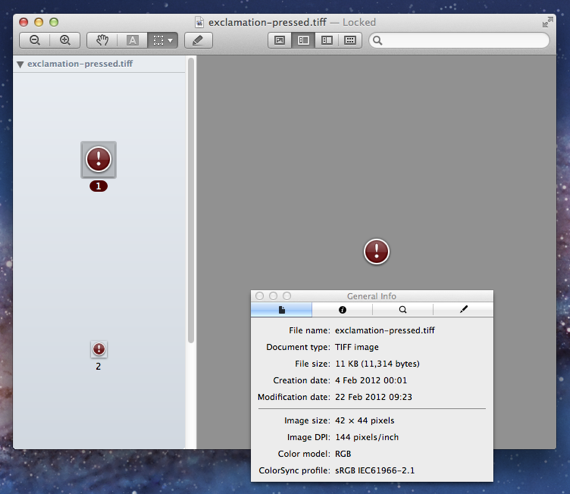This screenshot has width=570, height=494.
Task: Switch to Thumbnails sidebar view mode
Action: point(303,40)
